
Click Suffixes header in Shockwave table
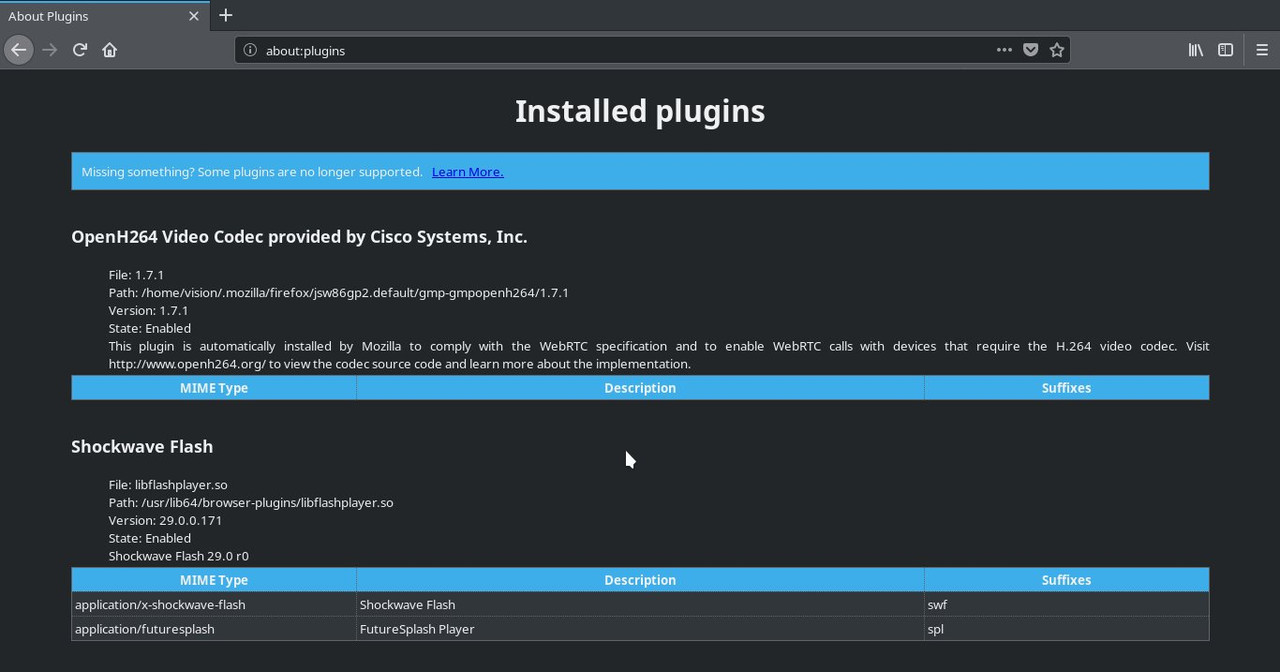[1066, 580]
